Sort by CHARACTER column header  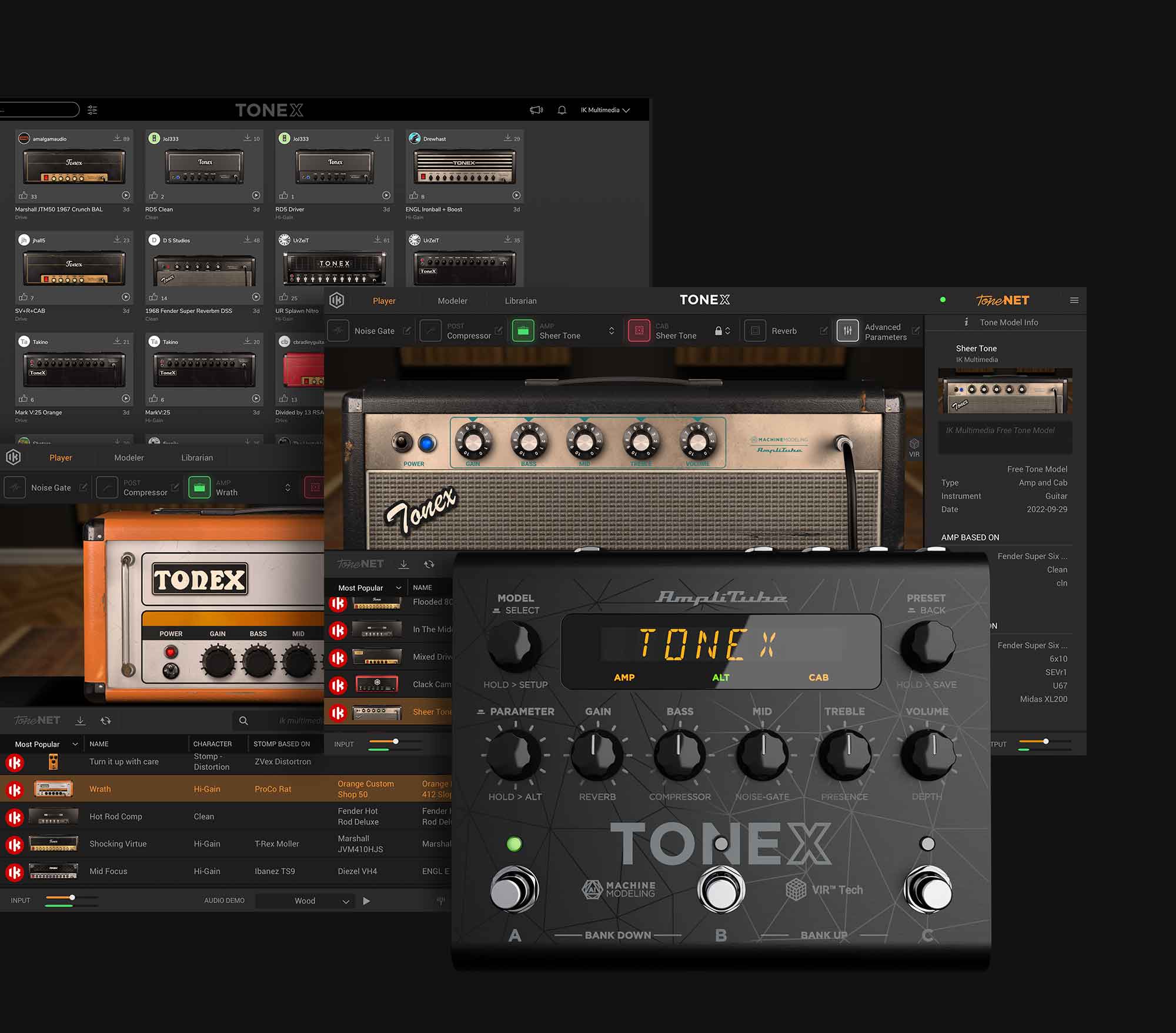click(x=212, y=744)
